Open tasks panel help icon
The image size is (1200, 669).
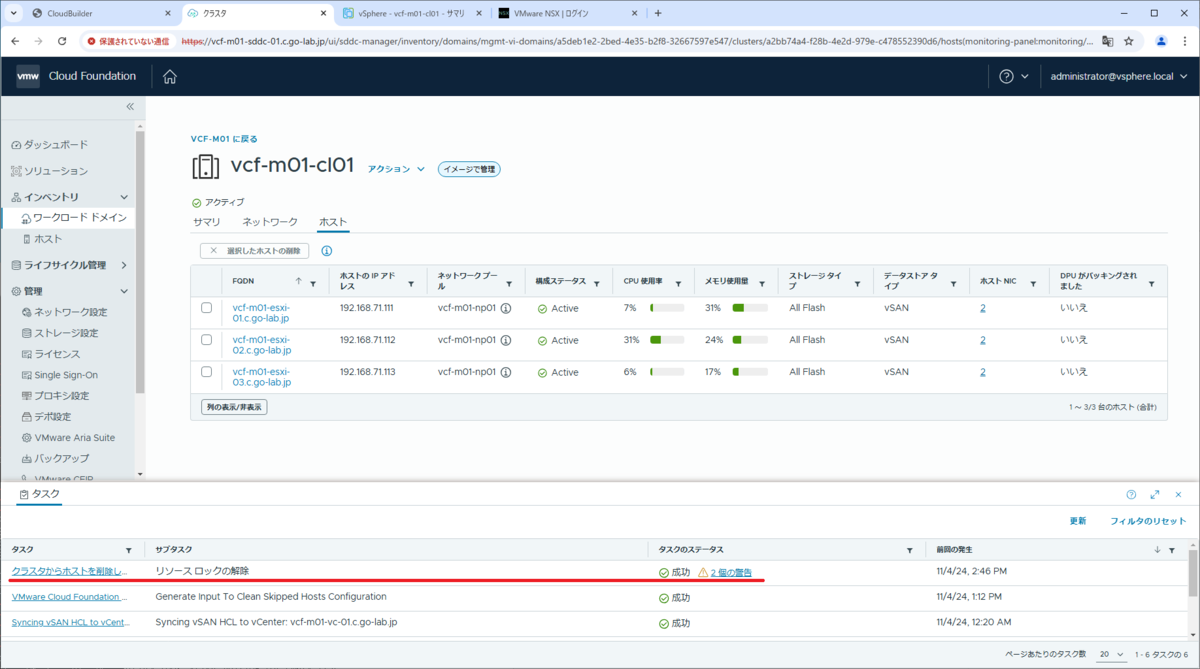pos(1131,495)
